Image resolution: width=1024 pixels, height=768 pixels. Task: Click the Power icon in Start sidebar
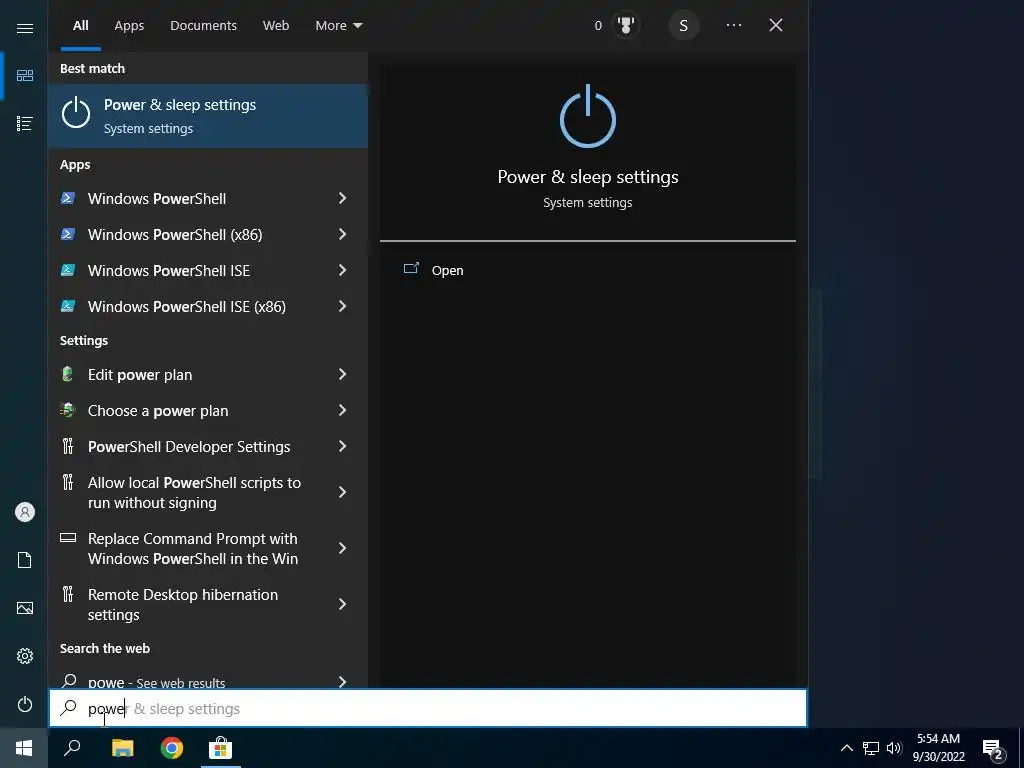25,704
